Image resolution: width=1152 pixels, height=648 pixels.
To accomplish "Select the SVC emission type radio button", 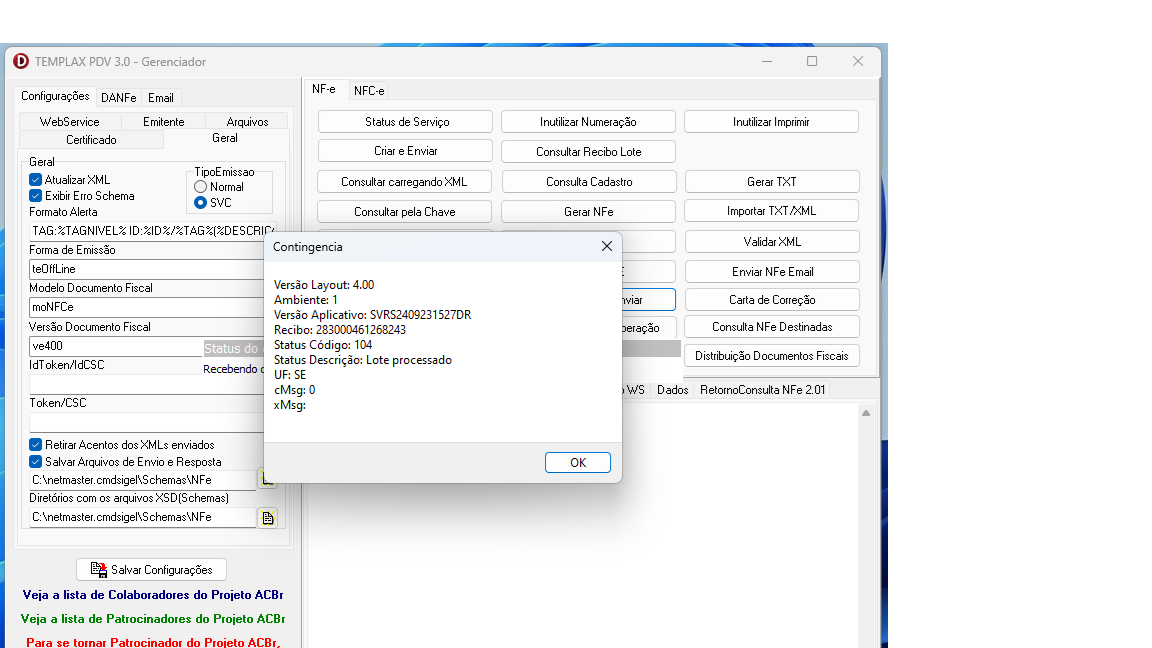I will [200, 202].
